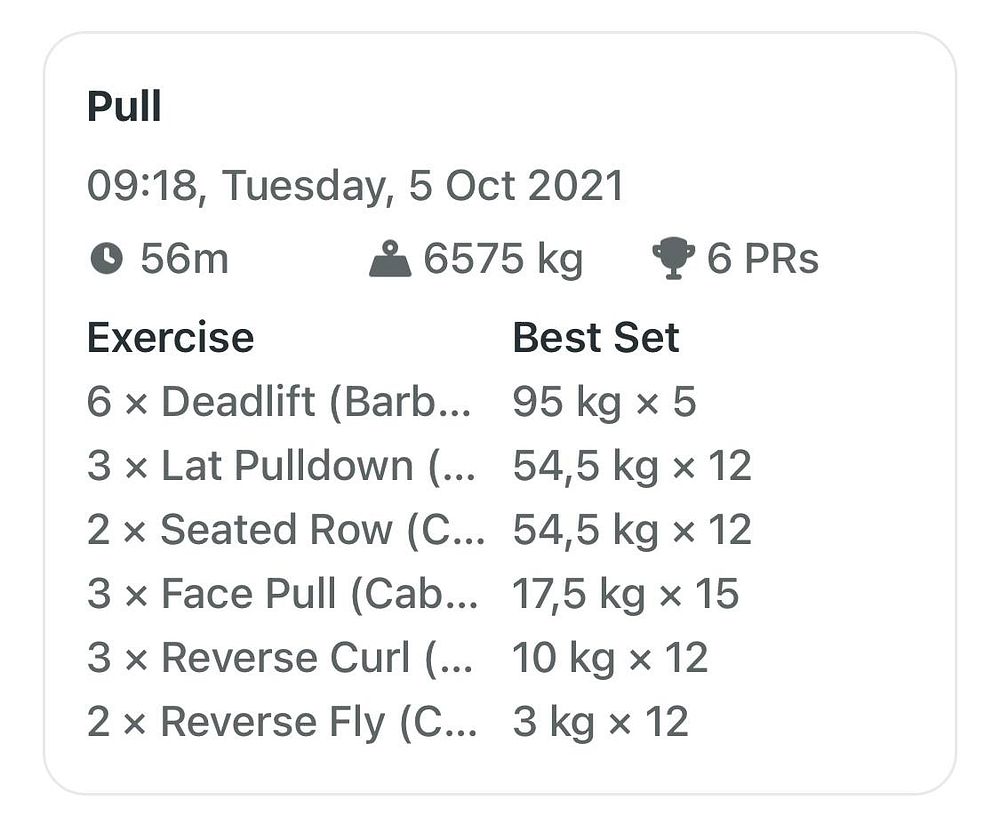Click the 10 kg × 12 best set
Viewport: 1000px width, 832px height.
click(x=610, y=658)
